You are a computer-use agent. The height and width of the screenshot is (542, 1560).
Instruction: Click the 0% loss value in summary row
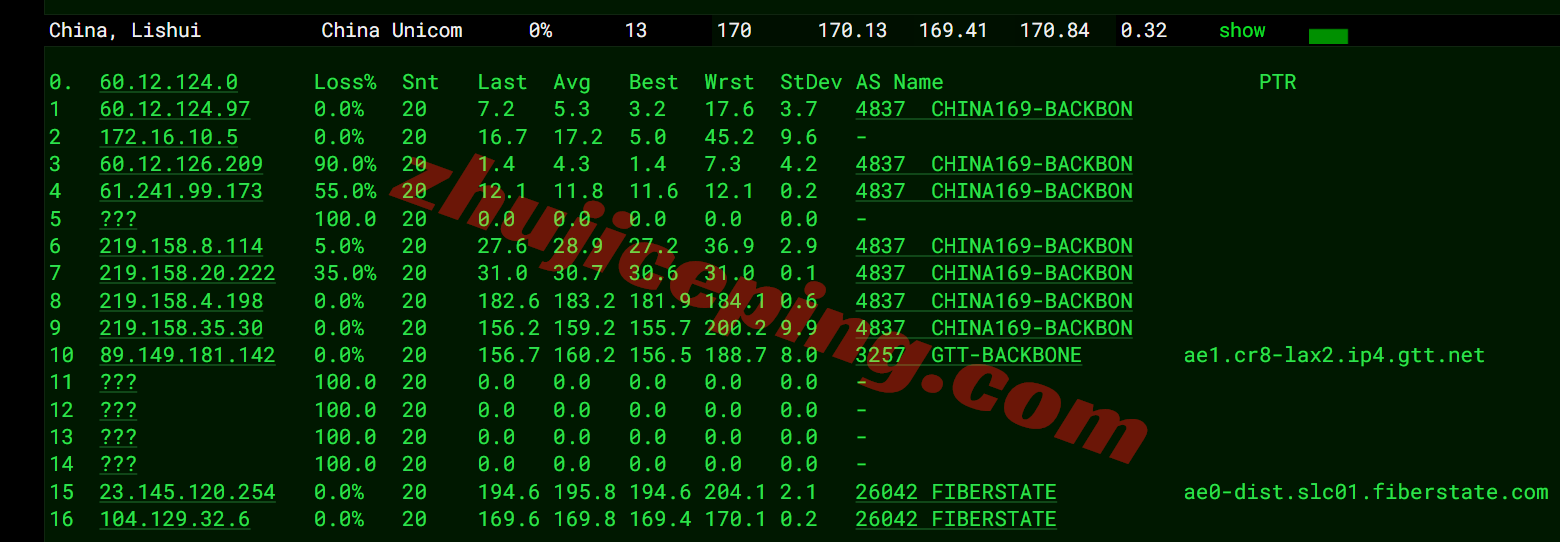tap(540, 31)
